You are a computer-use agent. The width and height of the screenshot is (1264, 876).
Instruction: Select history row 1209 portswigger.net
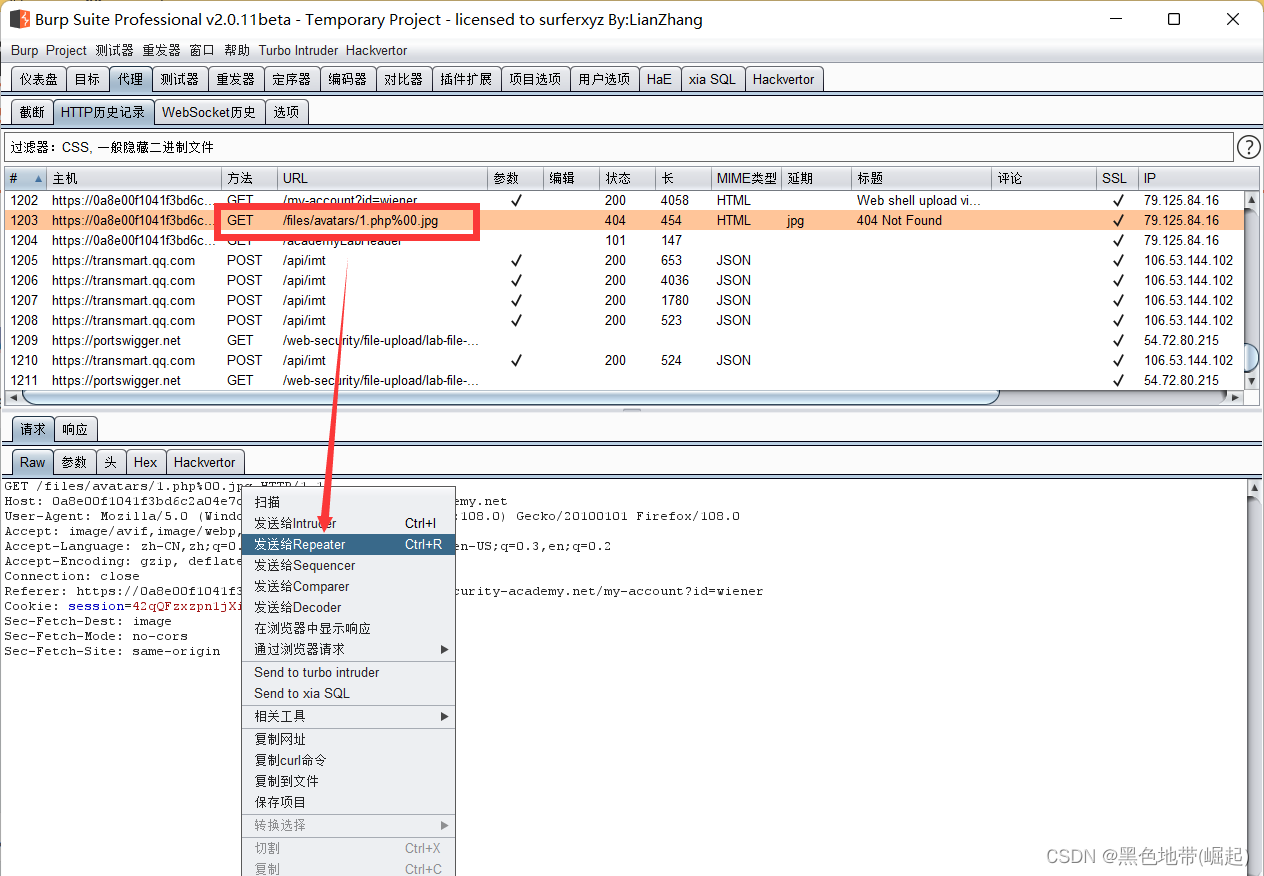625,340
